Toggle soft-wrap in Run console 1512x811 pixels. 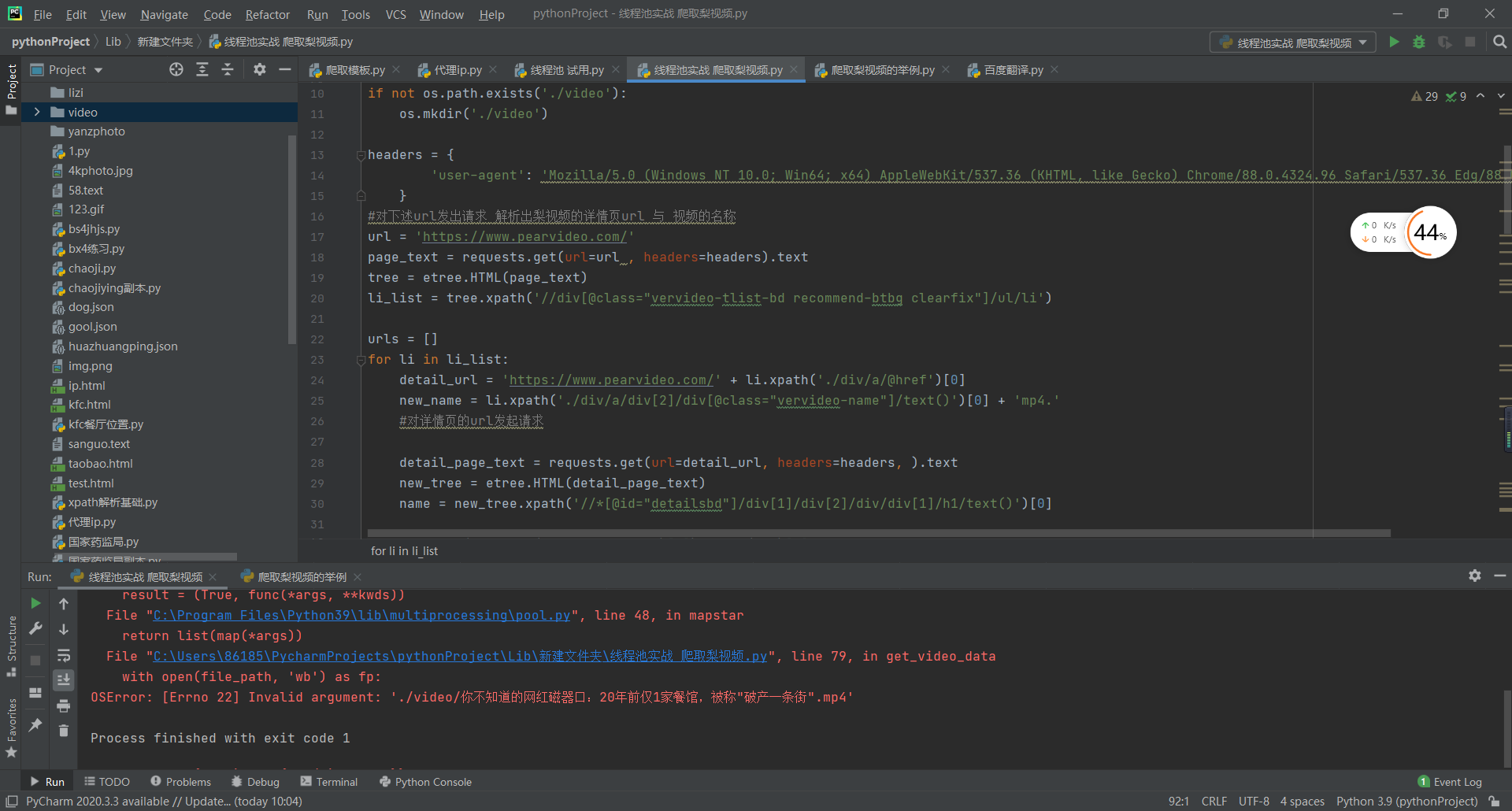tap(64, 655)
